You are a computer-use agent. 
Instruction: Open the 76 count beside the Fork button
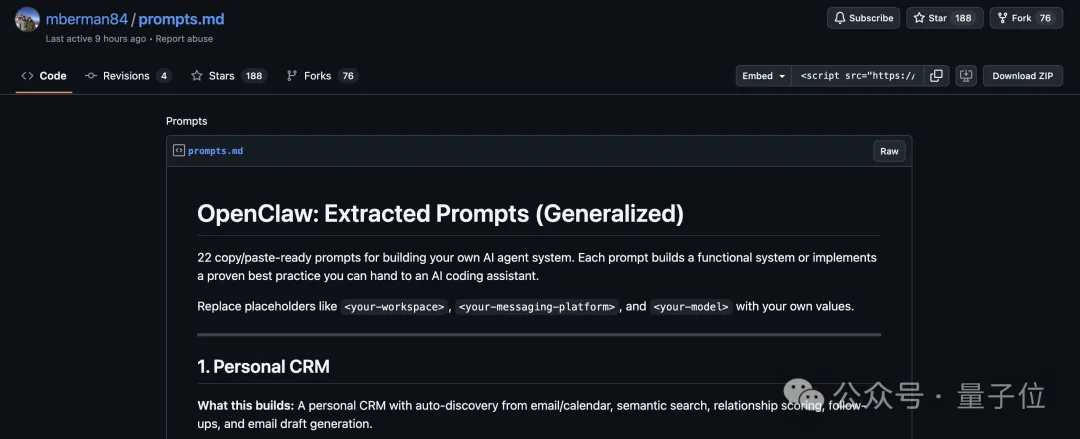(1045, 18)
